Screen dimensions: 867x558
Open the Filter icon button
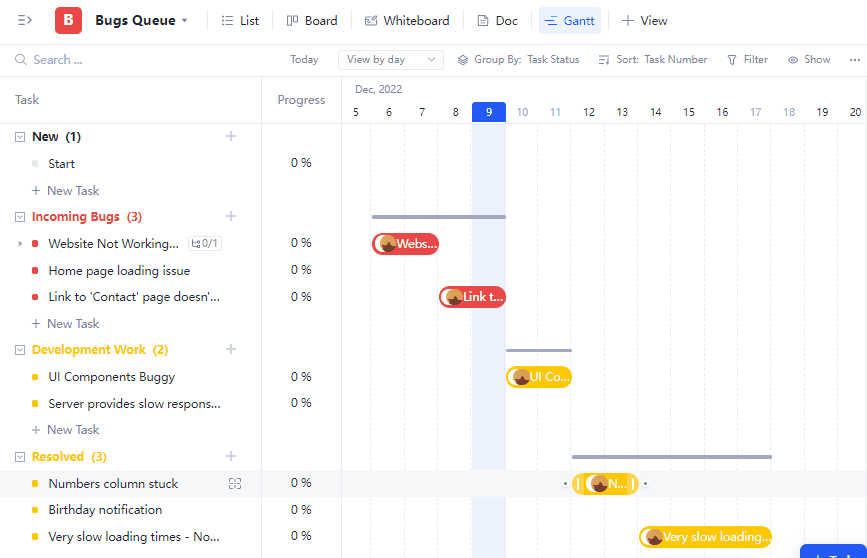coord(747,60)
